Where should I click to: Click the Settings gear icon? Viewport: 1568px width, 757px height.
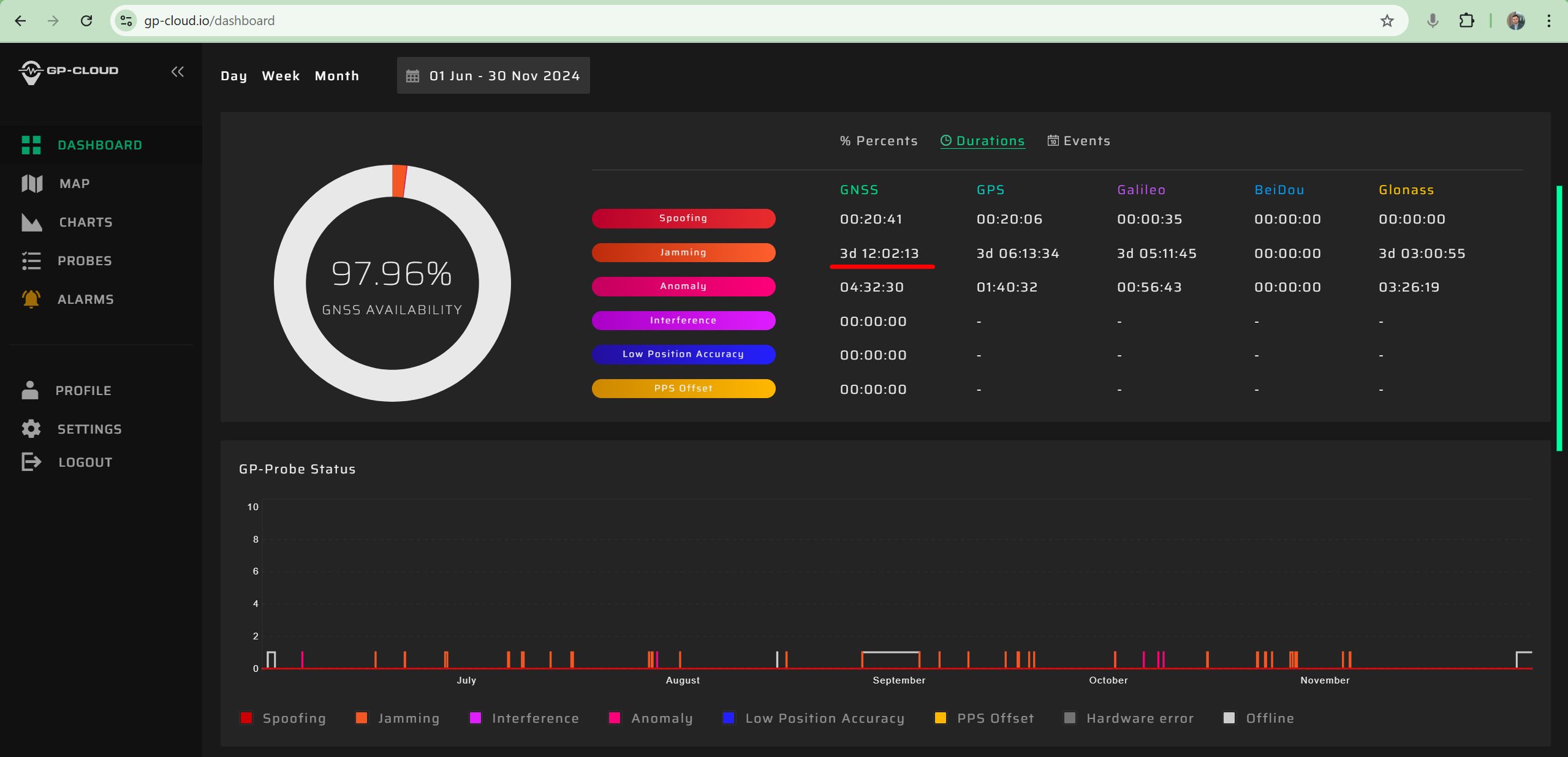31,429
